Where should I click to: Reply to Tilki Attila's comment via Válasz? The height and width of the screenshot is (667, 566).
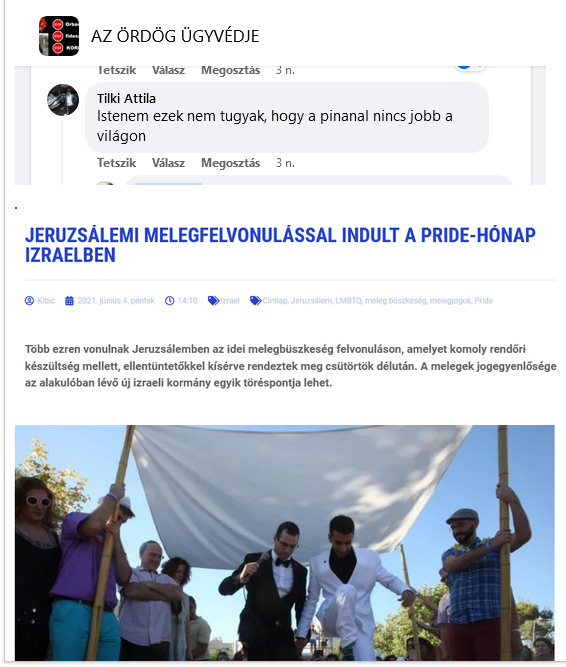[168, 162]
